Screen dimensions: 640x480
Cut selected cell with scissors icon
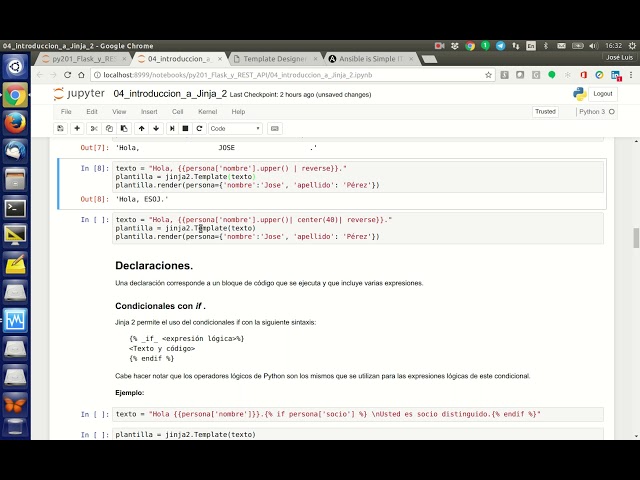pyautogui.click(x=94, y=129)
